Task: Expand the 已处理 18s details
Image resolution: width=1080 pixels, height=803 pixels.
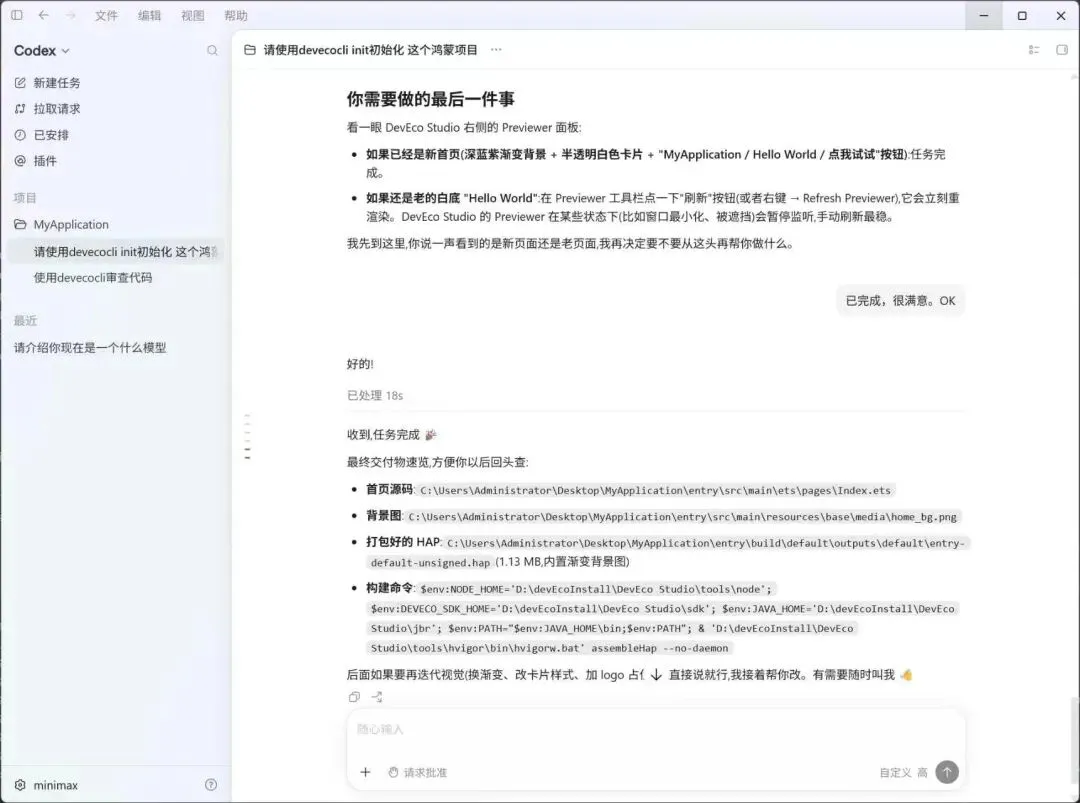Action: point(375,395)
